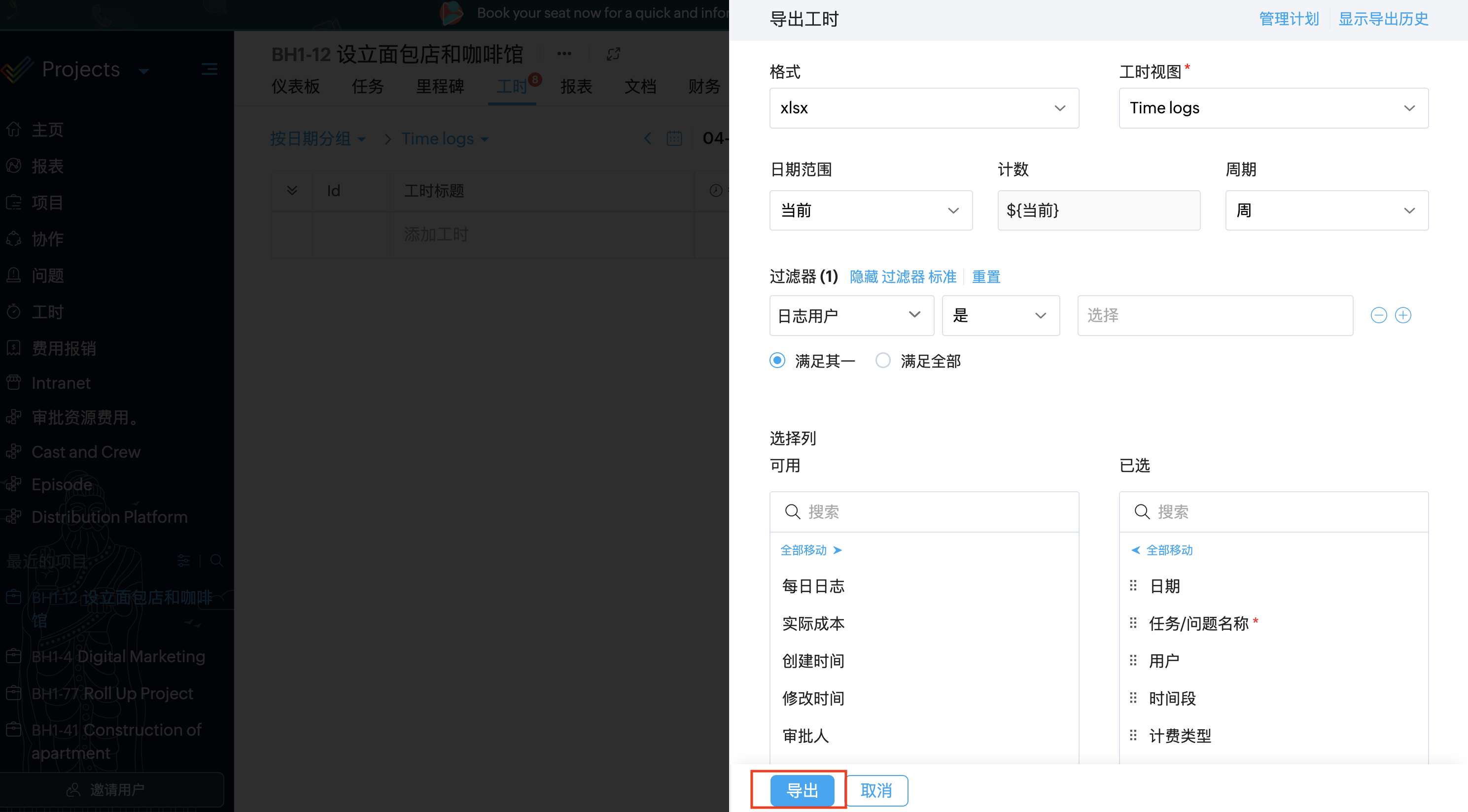Expand the 周期 dropdown showing 周

[x=1326, y=211]
